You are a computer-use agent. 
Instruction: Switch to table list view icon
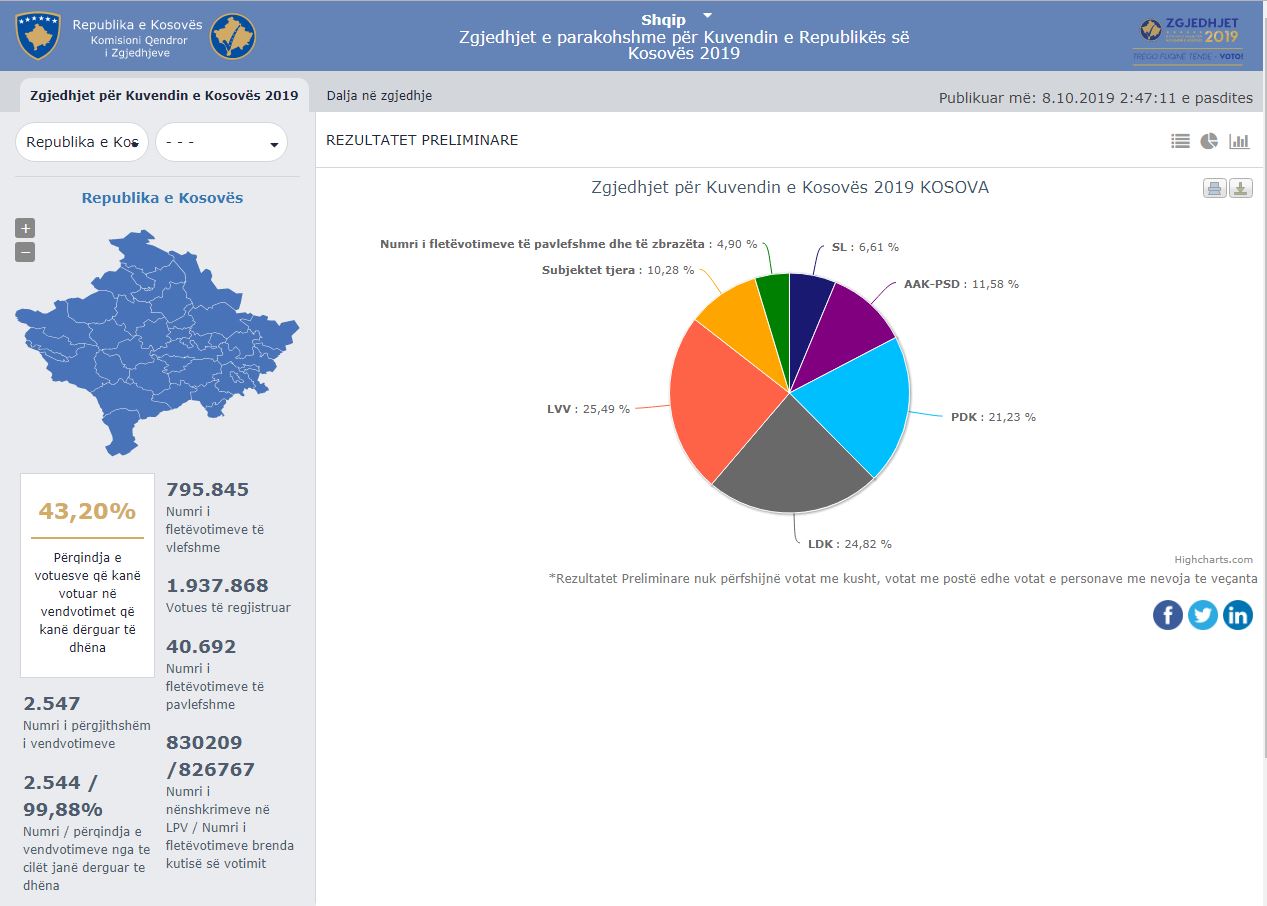tap(1180, 141)
